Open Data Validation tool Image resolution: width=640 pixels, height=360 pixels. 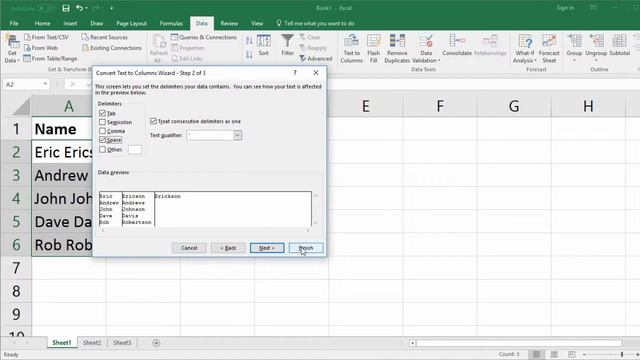426,49
